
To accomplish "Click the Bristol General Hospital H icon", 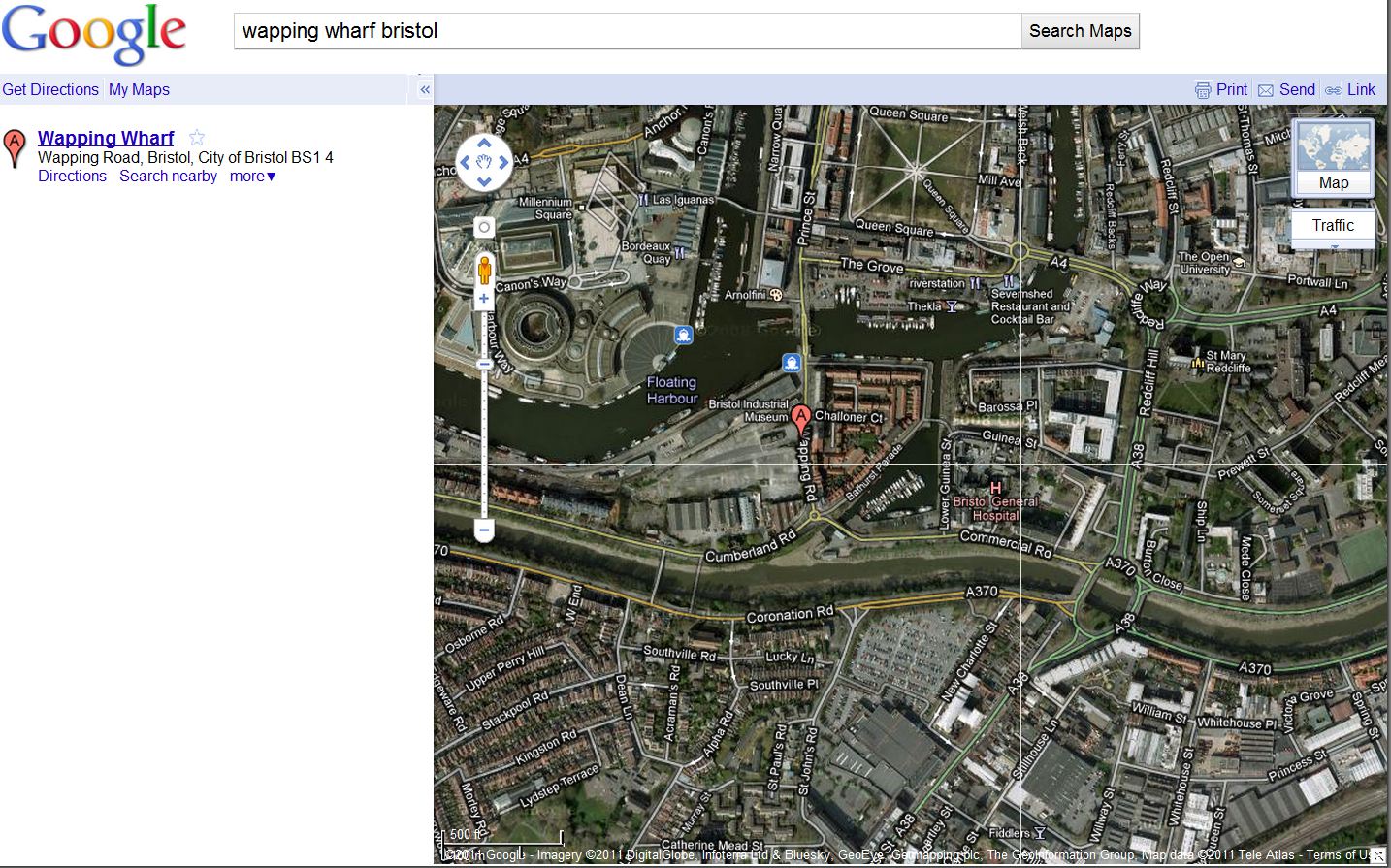I will click(995, 488).
